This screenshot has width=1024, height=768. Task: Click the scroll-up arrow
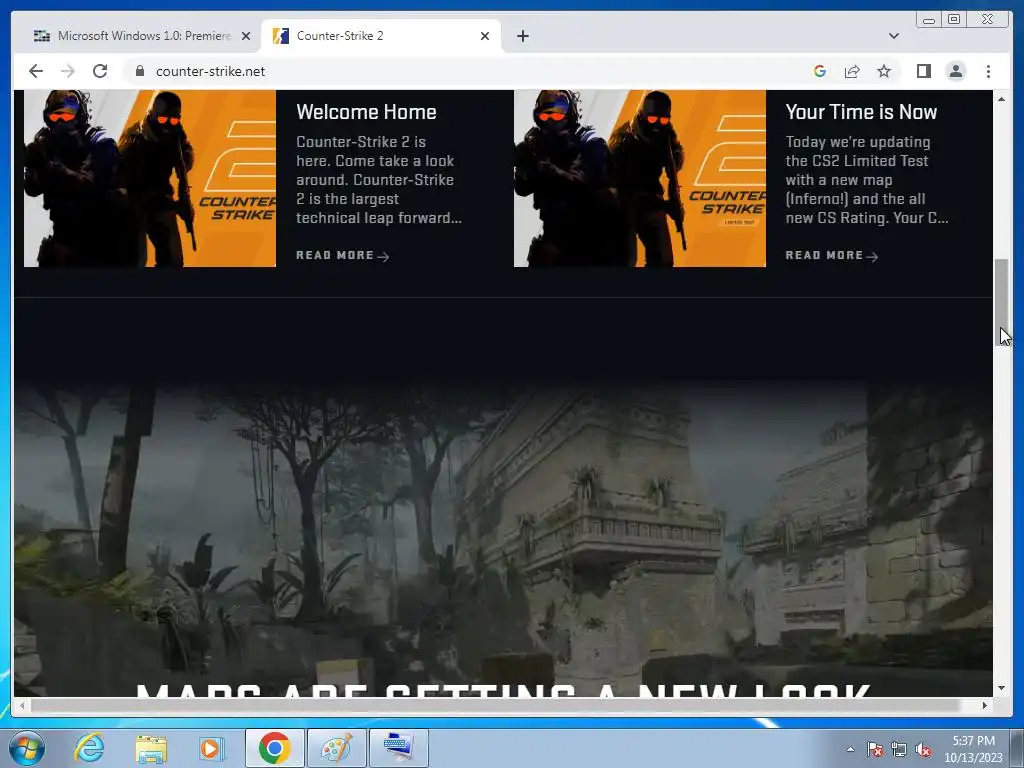[x=1001, y=99]
